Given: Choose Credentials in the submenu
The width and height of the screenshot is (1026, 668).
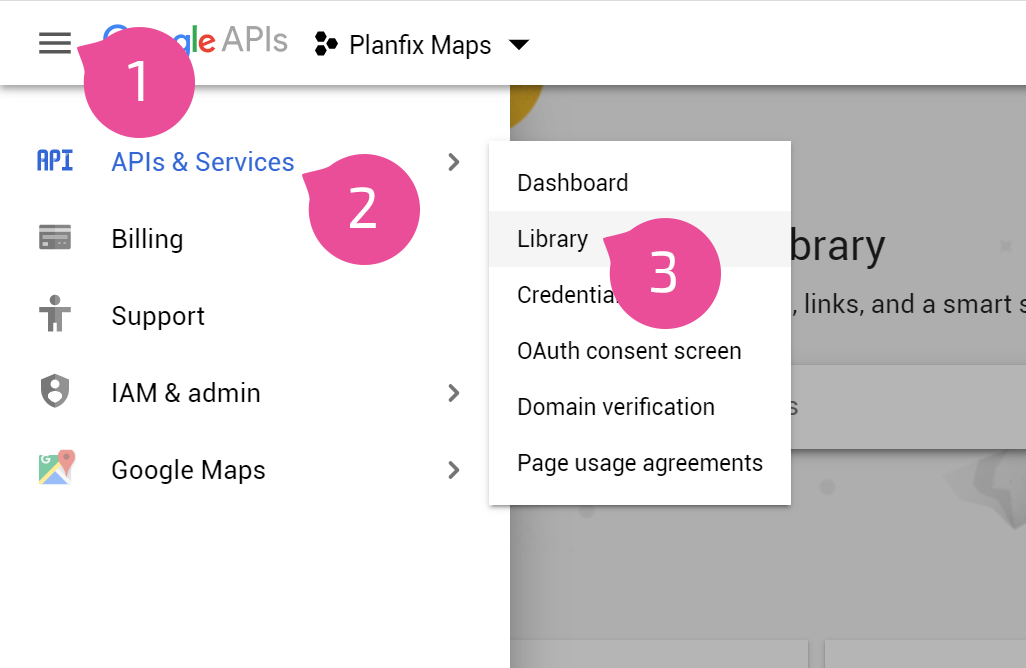Looking at the screenshot, I should click(639, 295).
